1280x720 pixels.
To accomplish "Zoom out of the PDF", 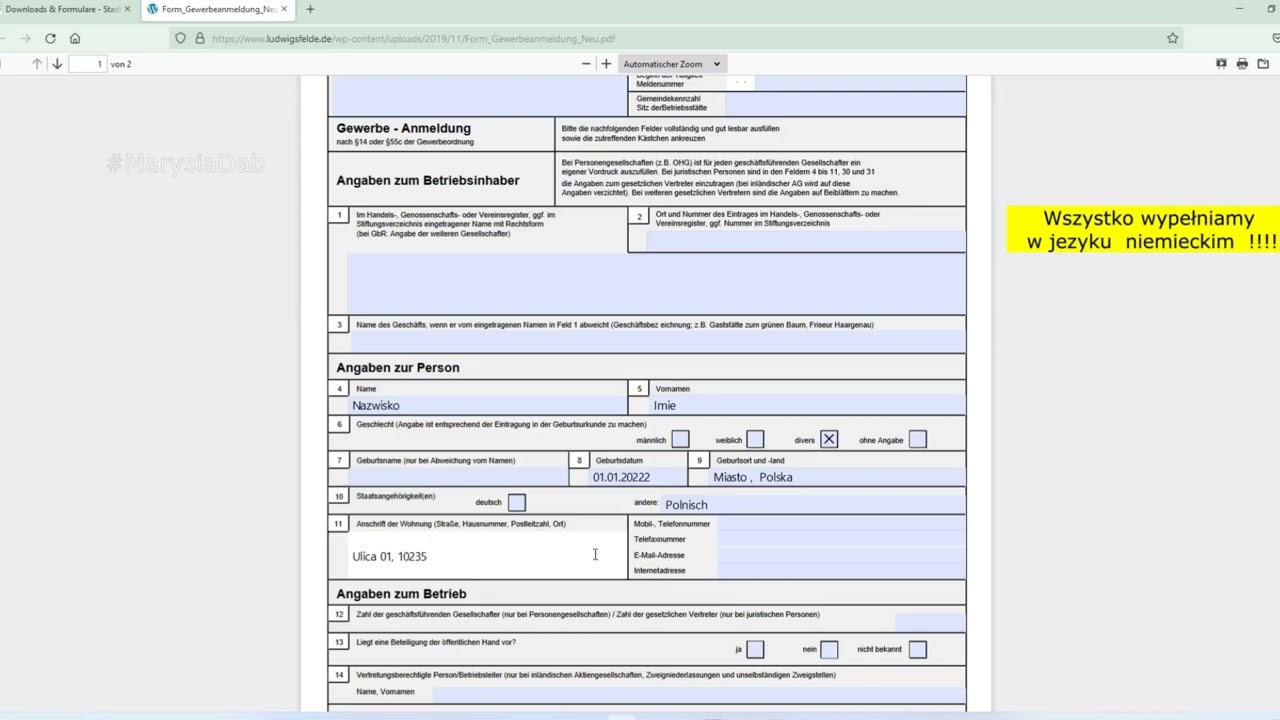I will [x=586, y=64].
